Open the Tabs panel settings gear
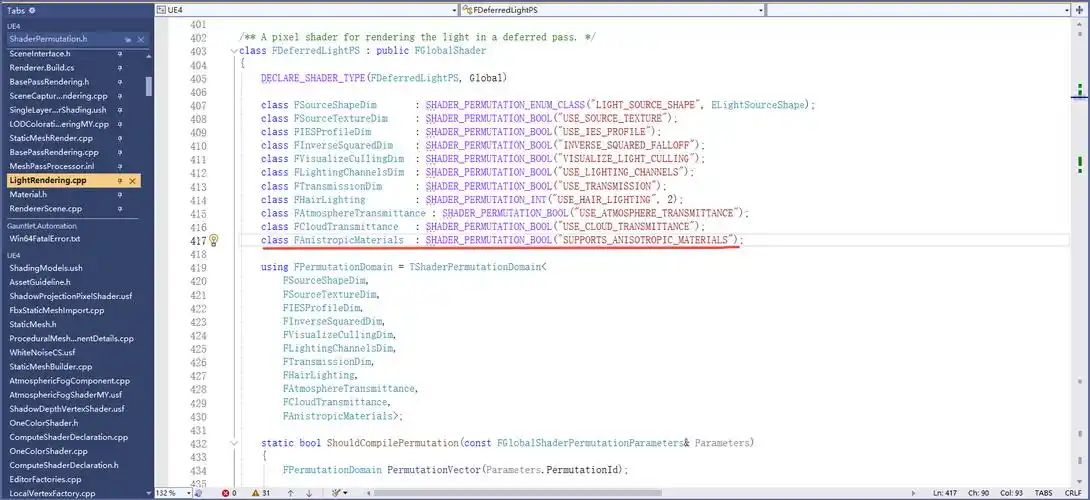1090x500 pixels. click(33, 10)
